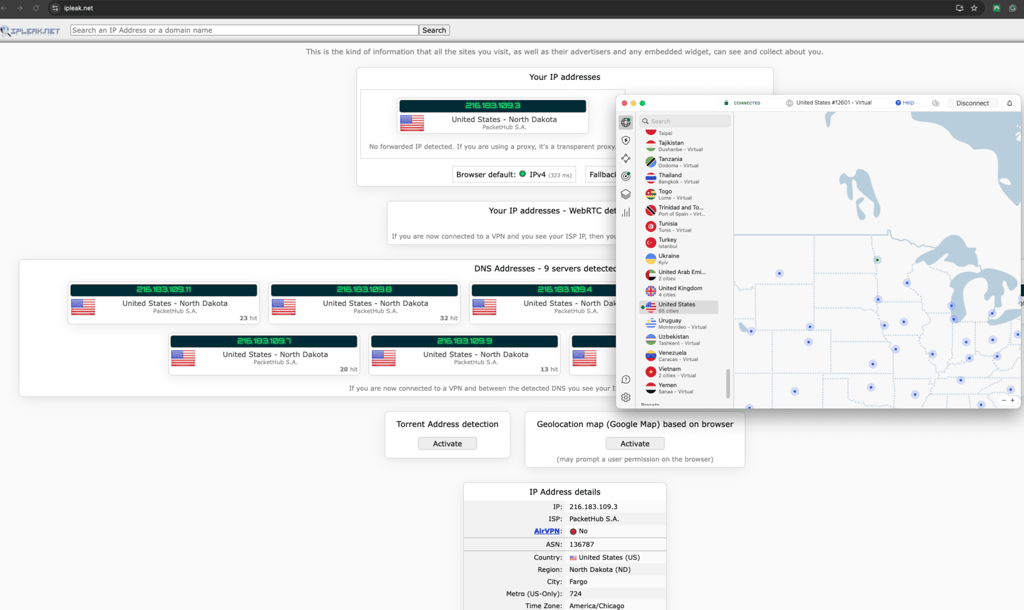Click the green connected server dot on map
Viewport: 1024px width, 610px height.
877,260
